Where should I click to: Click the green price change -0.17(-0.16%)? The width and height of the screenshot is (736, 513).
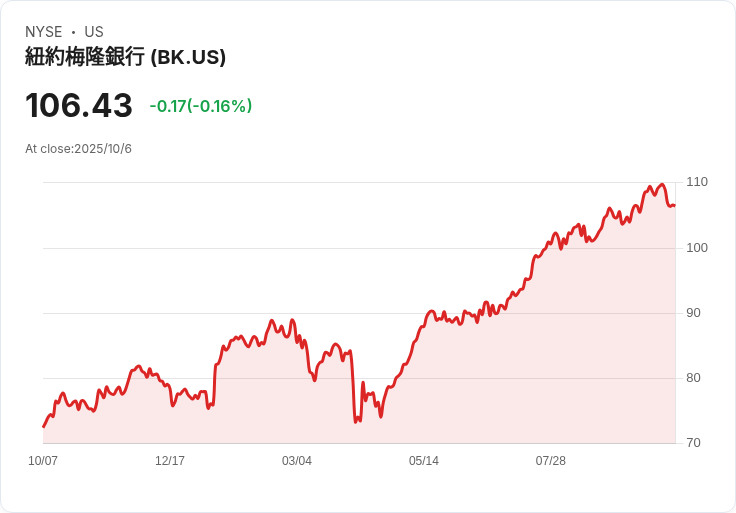point(201,106)
